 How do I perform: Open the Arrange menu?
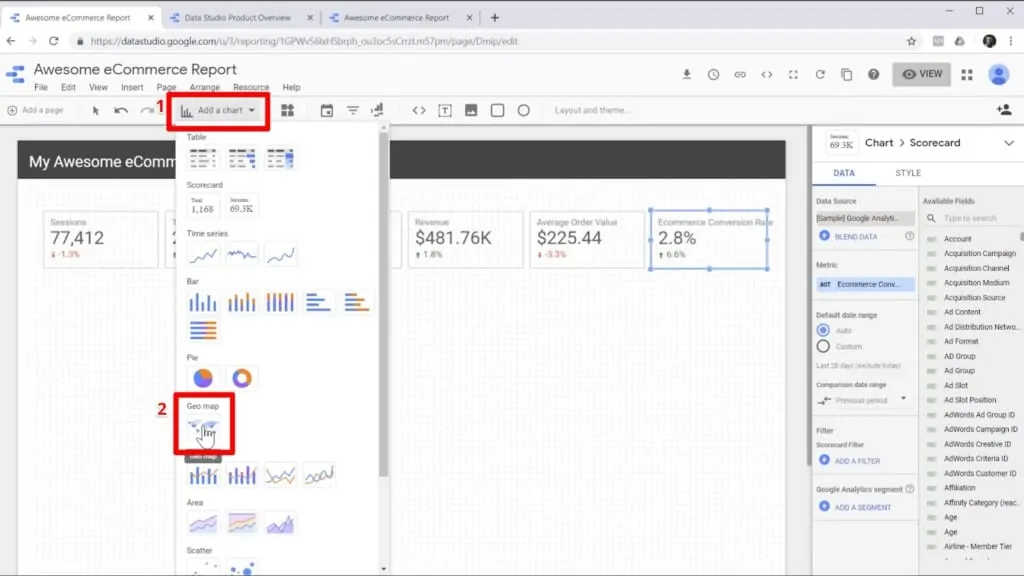click(204, 87)
